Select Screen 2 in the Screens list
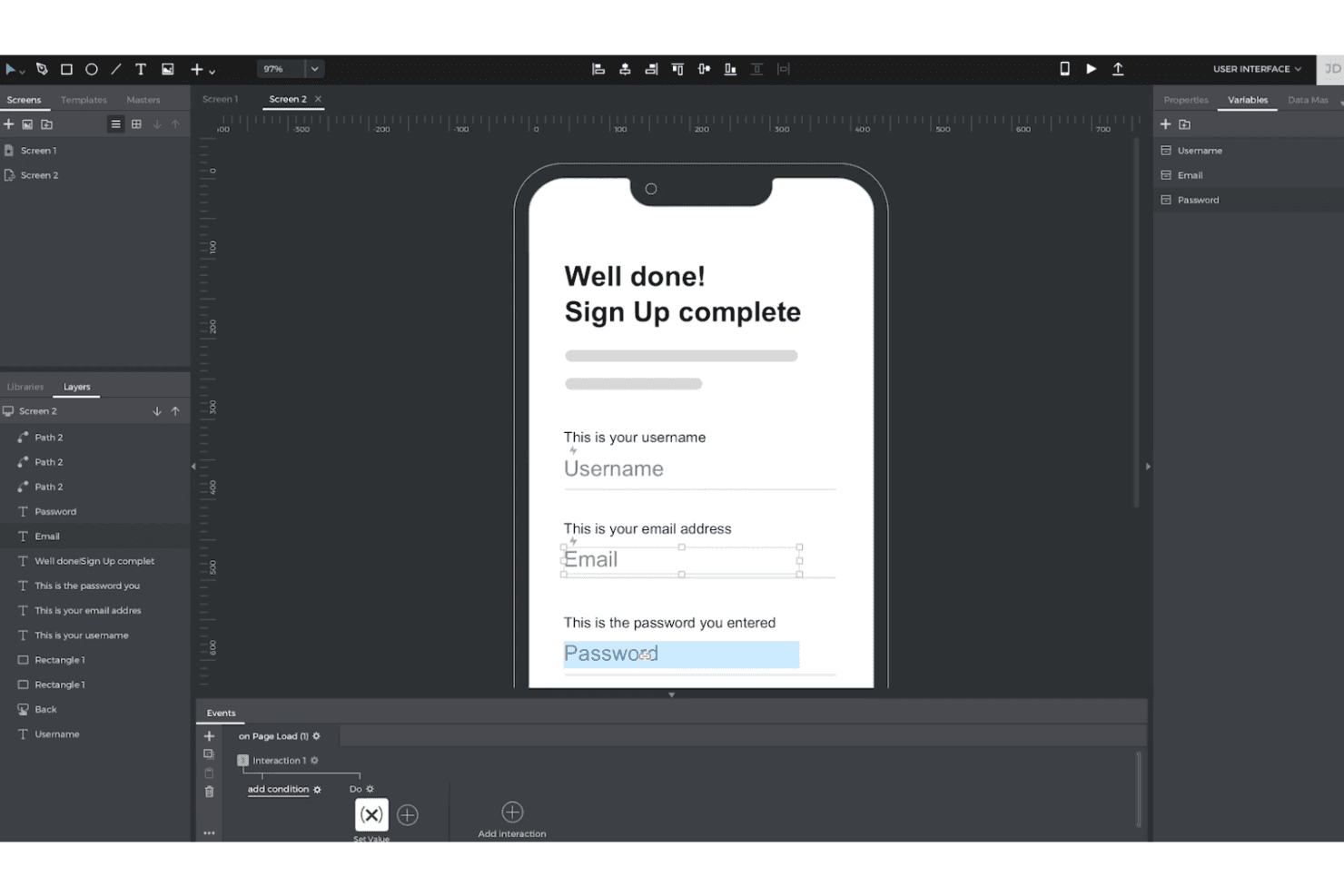The height and width of the screenshot is (896, 1344). click(x=94, y=175)
